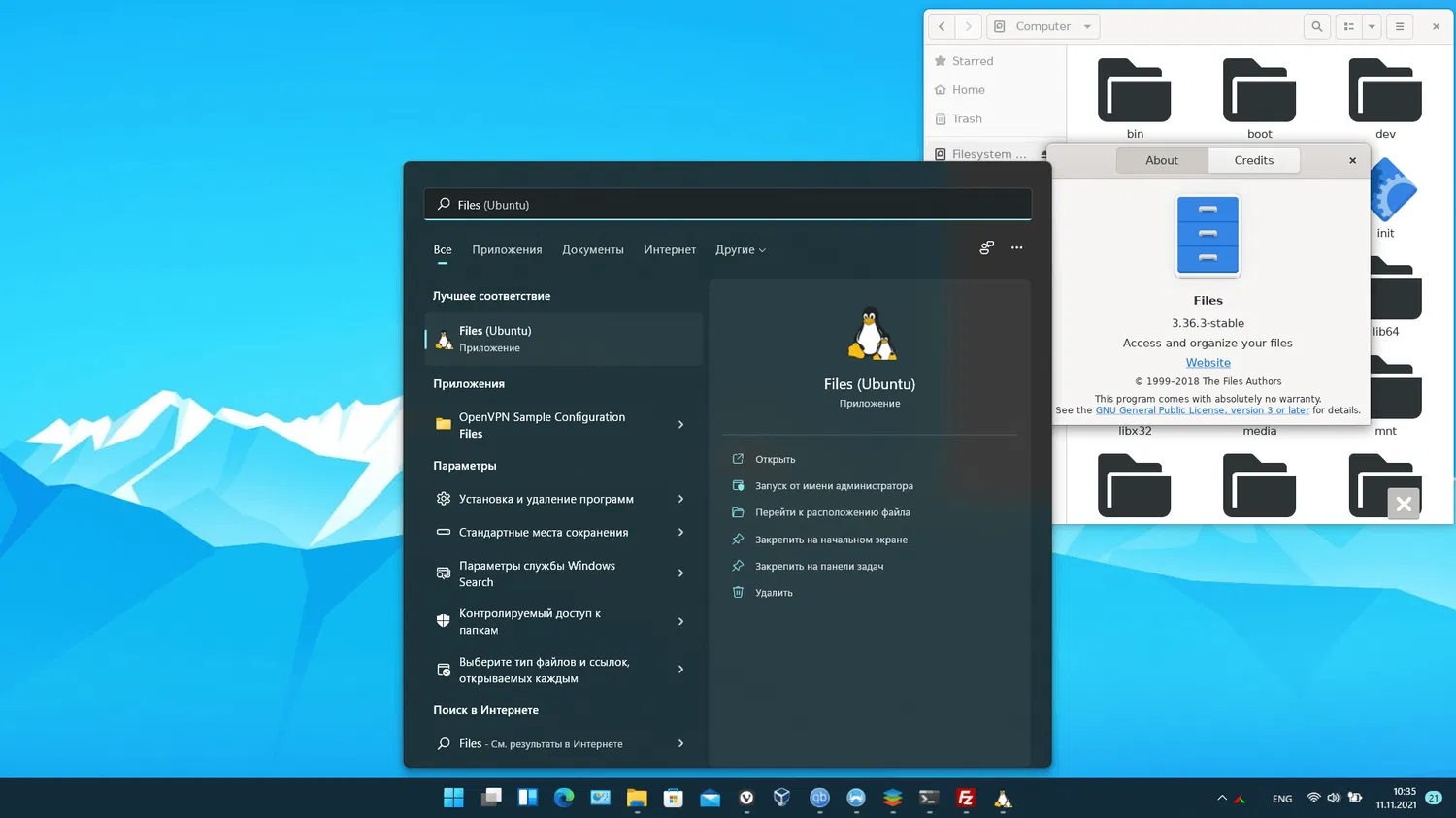Go back in the Files window
The image size is (1456, 818).
click(x=942, y=26)
